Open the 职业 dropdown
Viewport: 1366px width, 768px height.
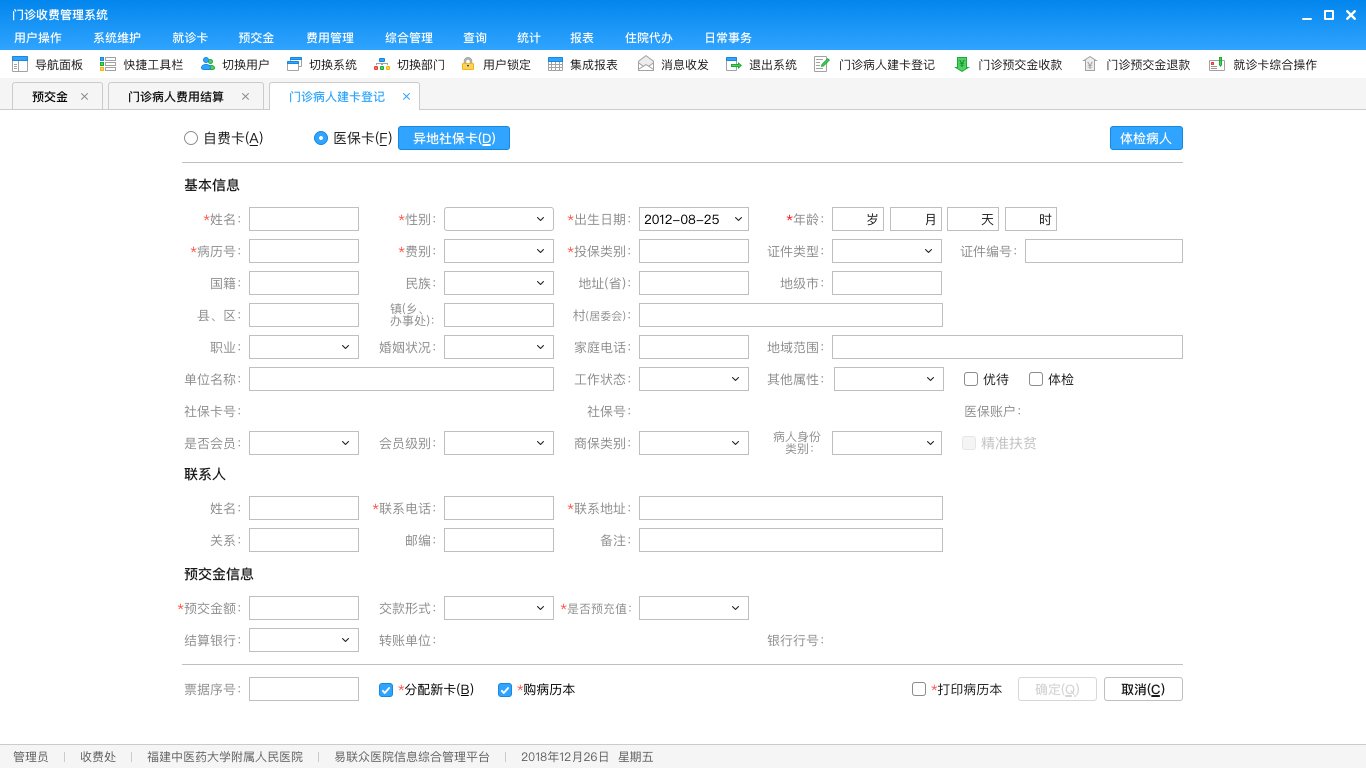304,347
